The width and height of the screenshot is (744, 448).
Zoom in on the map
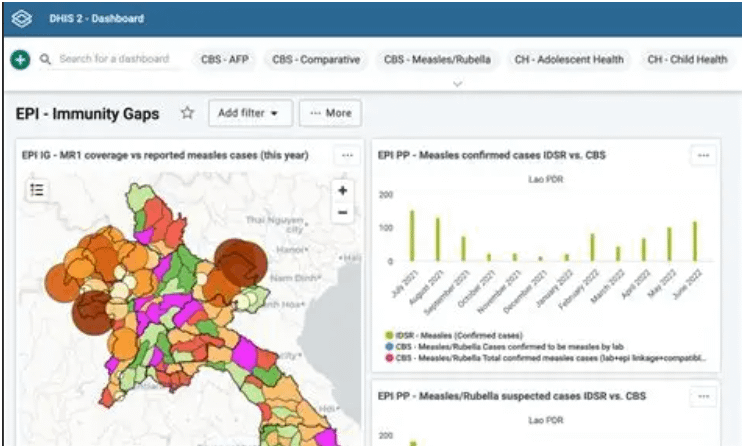click(x=343, y=190)
